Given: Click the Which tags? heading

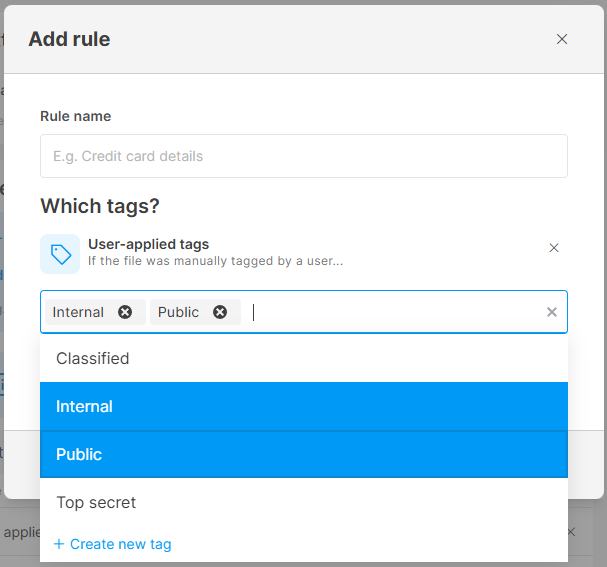Looking at the screenshot, I should [100, 206].
